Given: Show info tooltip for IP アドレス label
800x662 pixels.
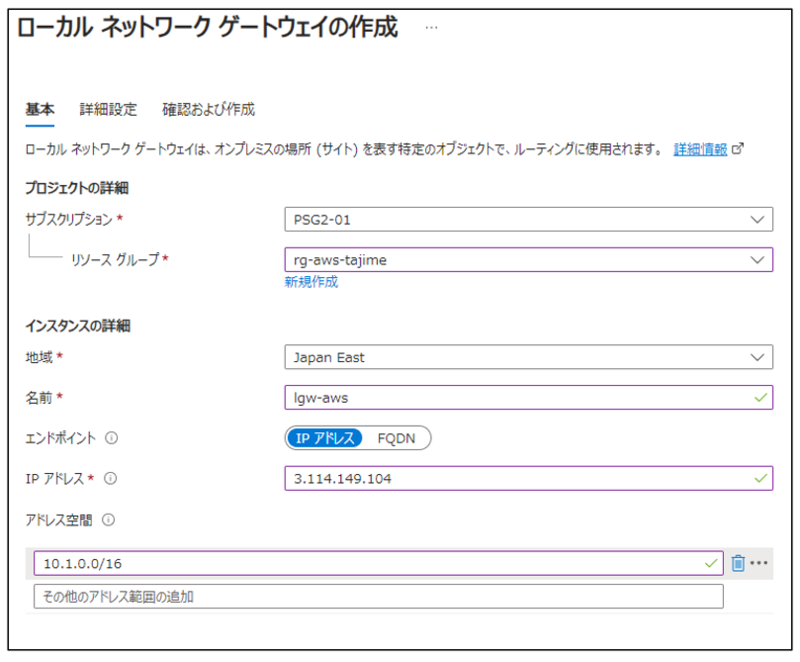Looking at the screenshot, I should (x=110, y=478).
